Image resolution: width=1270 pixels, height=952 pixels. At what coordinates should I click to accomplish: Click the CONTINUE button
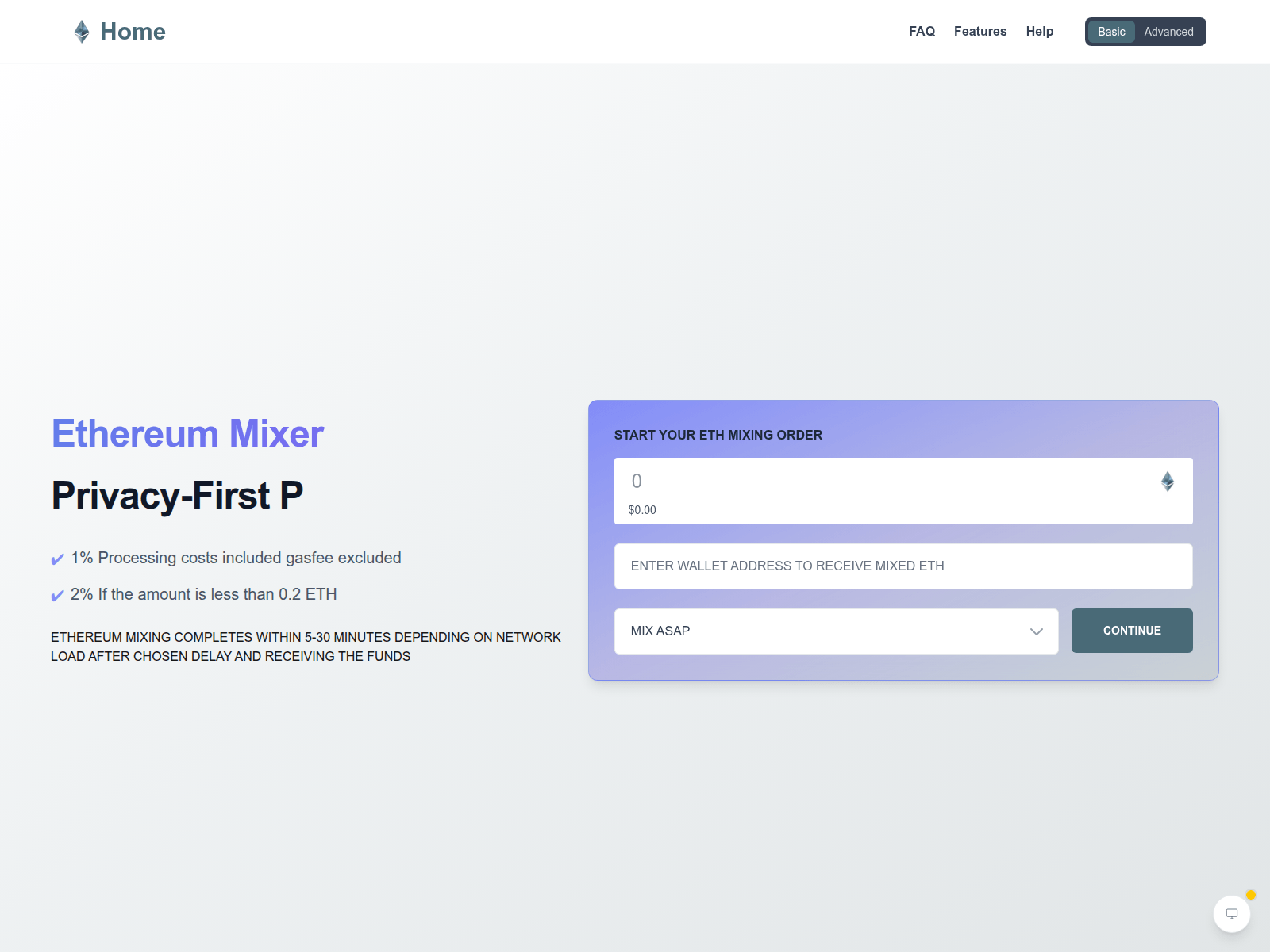[x=1132, y=631]
